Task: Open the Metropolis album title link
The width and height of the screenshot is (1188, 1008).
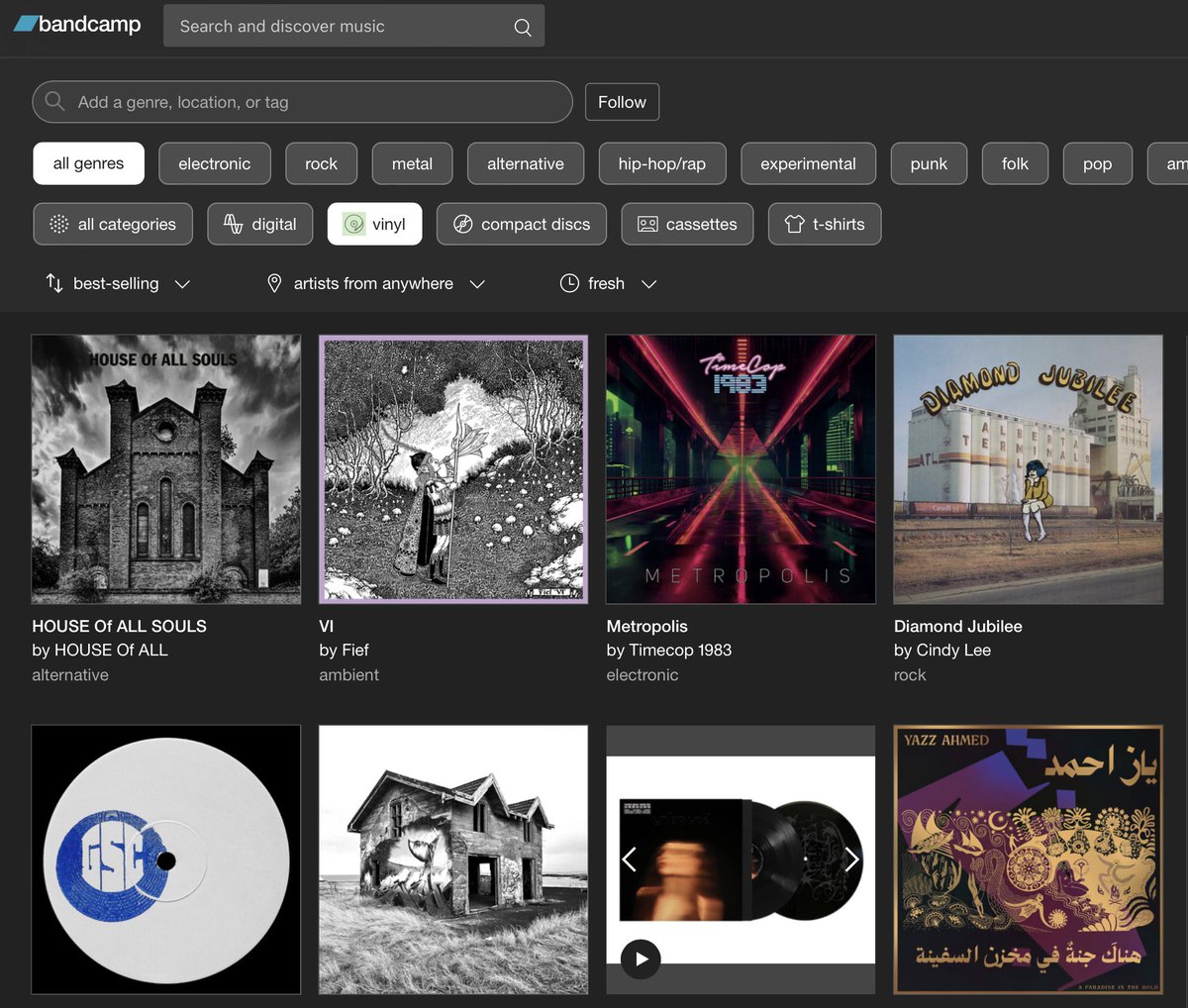Action: coord(646,626)
